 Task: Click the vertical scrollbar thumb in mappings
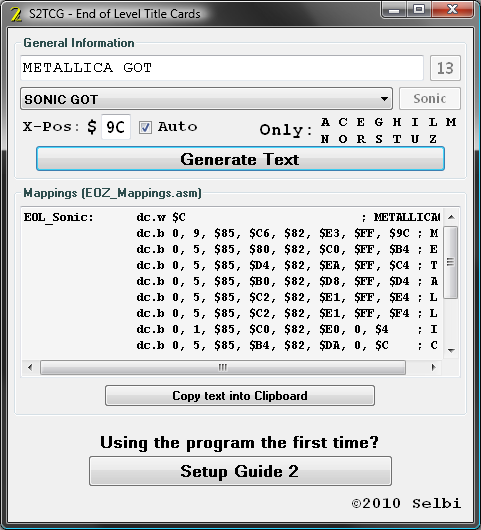[451, 262]
